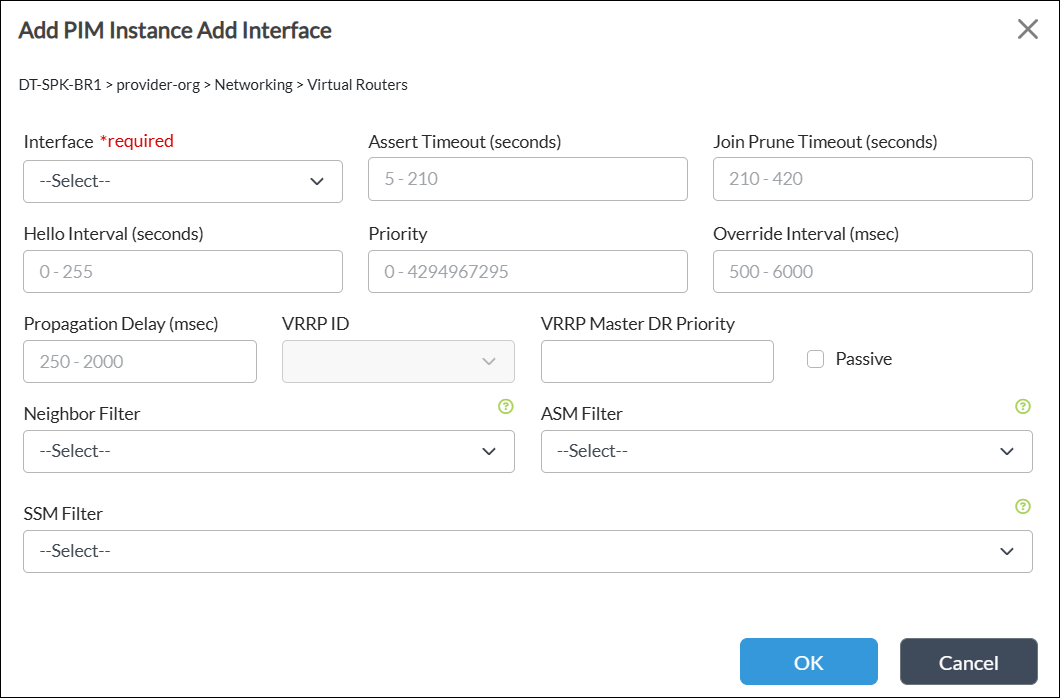Screen dimensions: 1060x698
Task: Close the Add PIM Instance dialog with the X
Action: (x=1027, y=29)
